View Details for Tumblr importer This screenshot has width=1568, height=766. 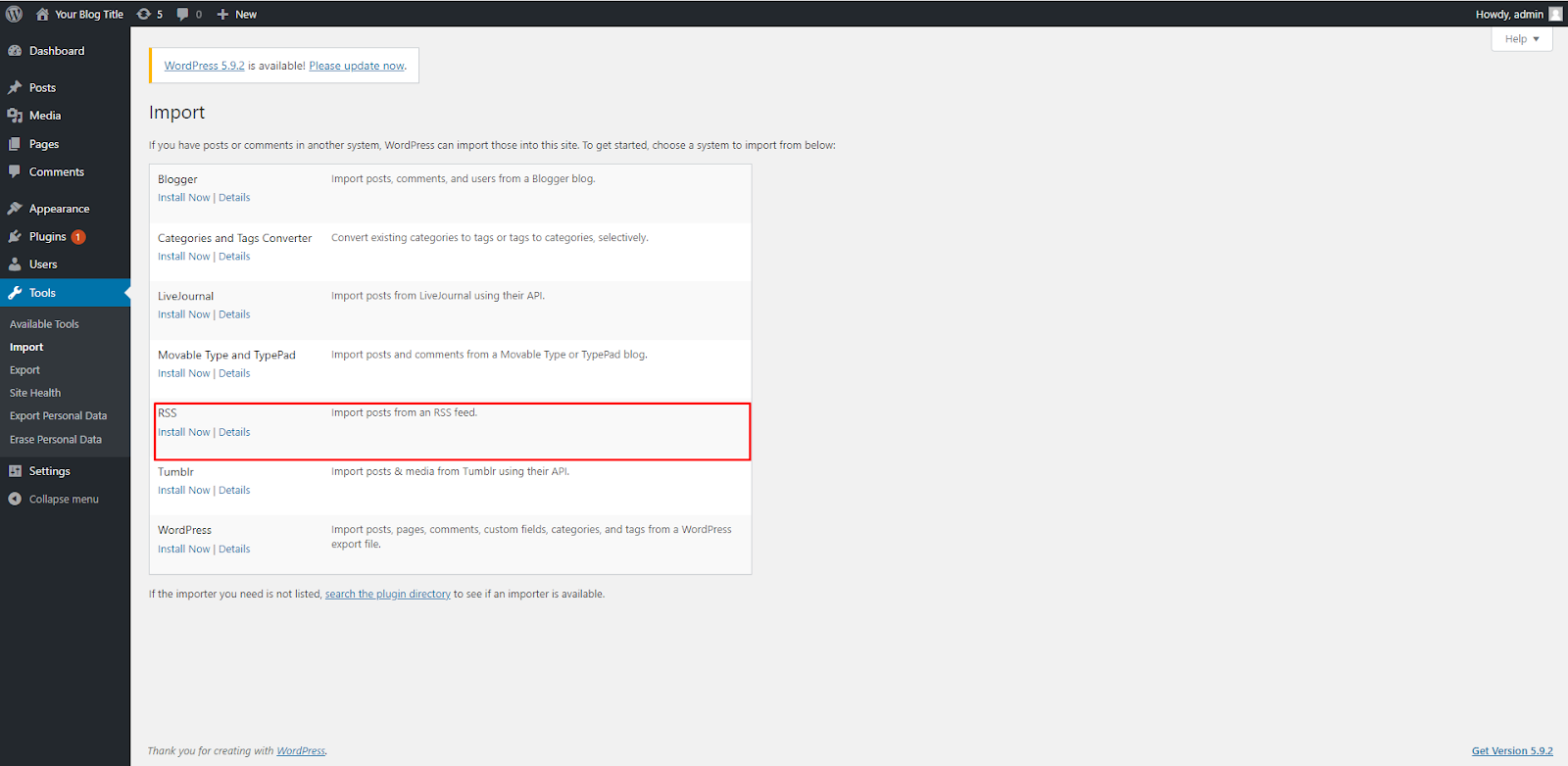click(234, 491)
